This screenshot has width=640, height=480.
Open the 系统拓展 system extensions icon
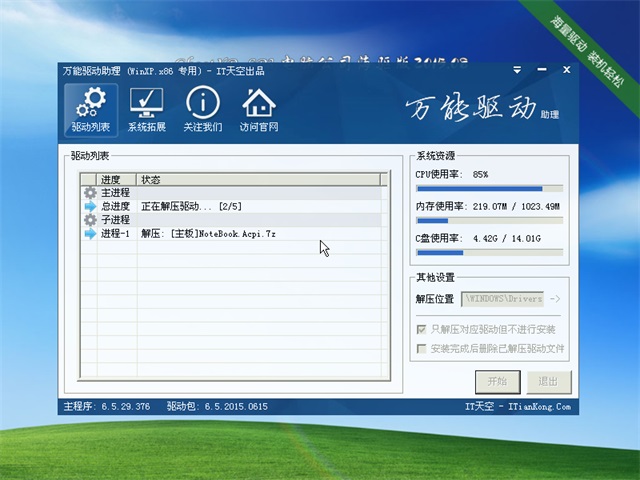(147, 110)
